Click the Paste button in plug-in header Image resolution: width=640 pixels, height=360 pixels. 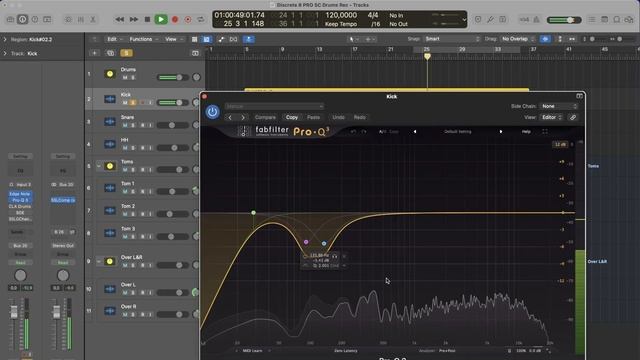pos(313,117)
